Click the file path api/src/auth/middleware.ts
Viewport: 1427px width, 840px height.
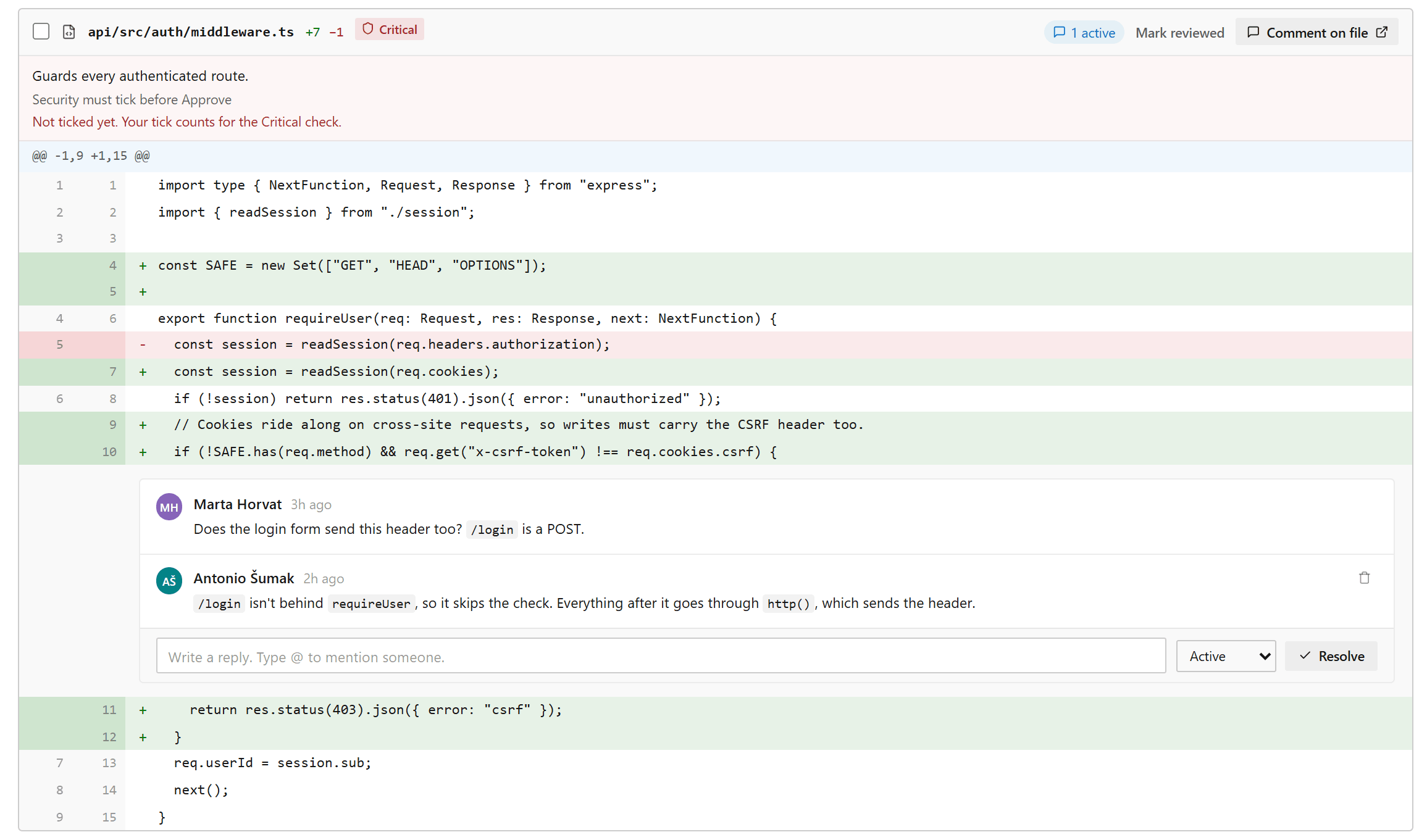(x=191, y=32)
